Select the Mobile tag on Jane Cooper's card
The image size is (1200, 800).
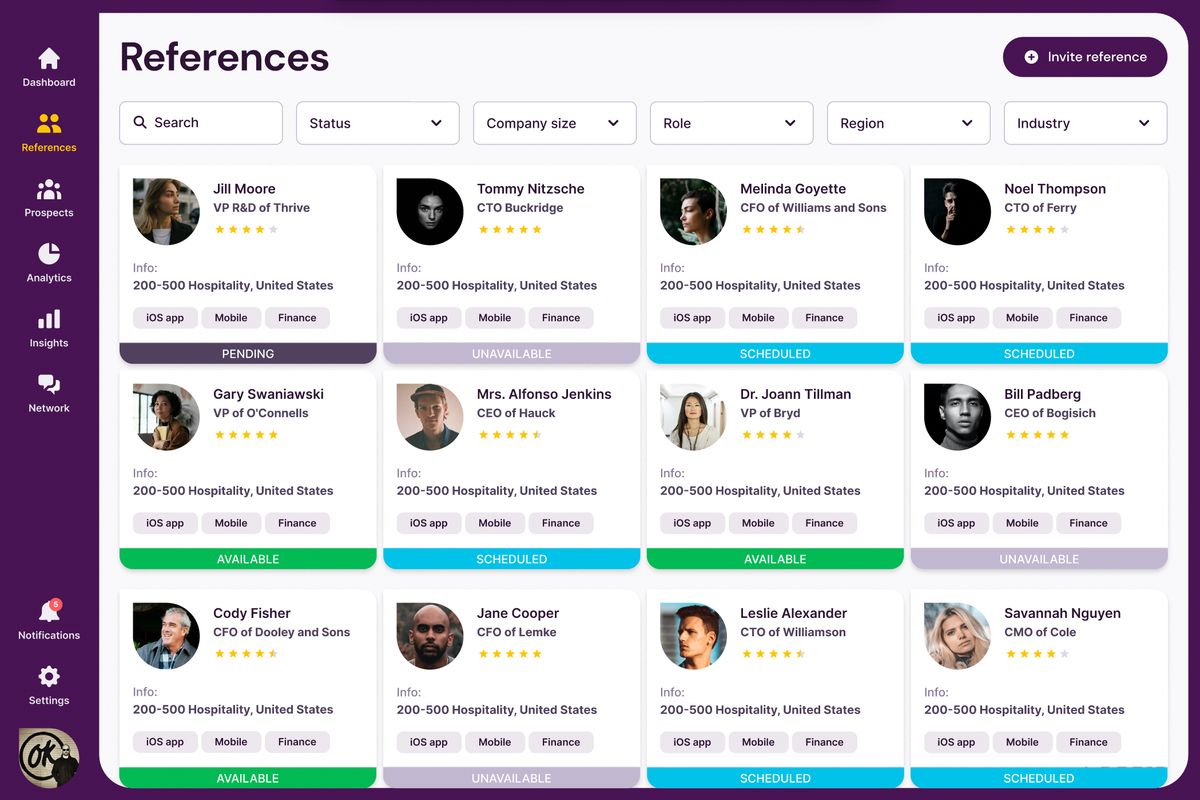coord(494,742)
